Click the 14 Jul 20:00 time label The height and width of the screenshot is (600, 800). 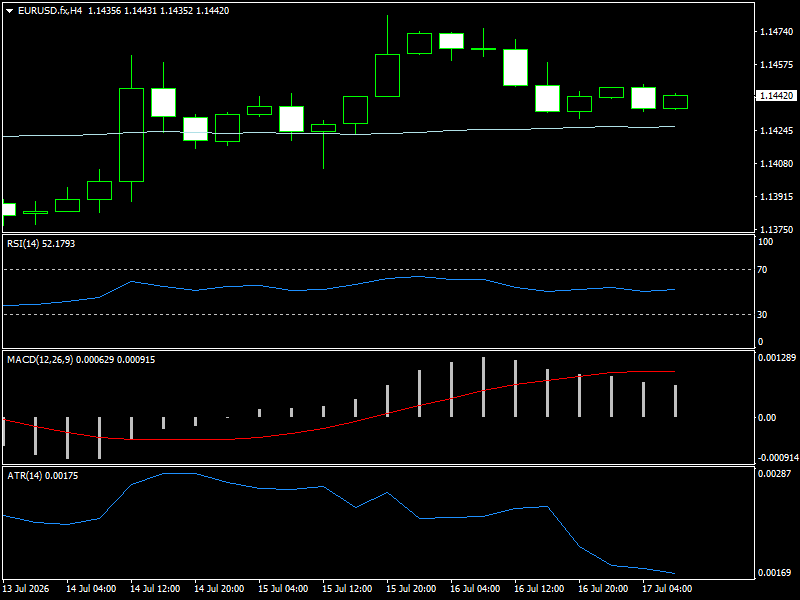219,589
